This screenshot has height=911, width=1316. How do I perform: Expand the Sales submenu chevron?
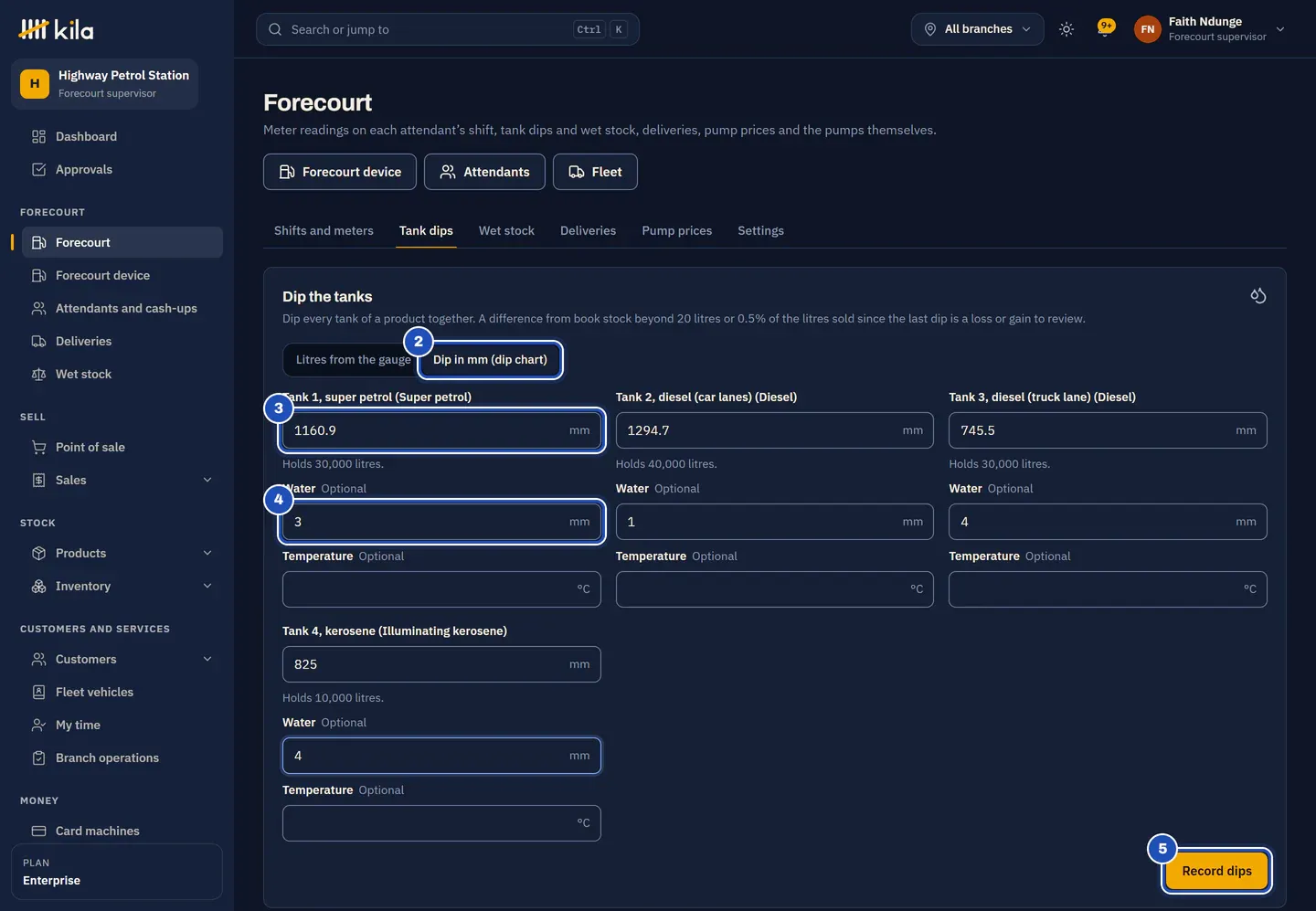coord(207,481)
